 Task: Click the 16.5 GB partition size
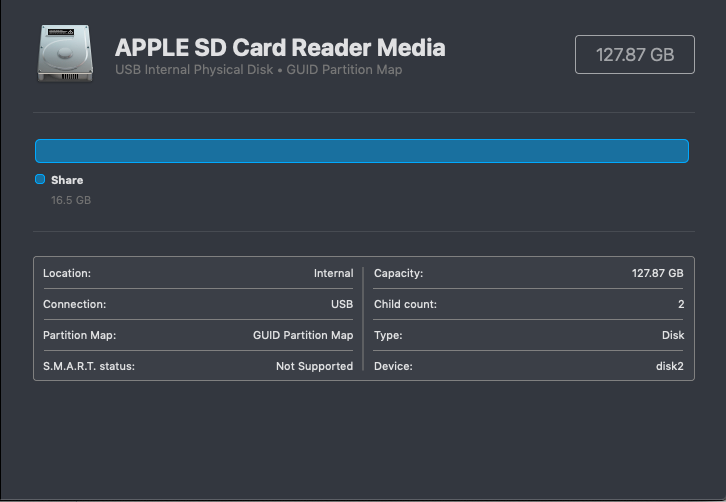coord(71,200)
